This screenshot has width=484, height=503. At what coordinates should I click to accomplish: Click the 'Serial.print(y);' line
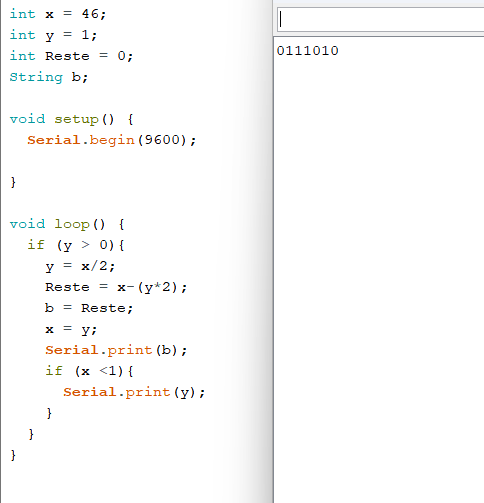coord(134,392)
